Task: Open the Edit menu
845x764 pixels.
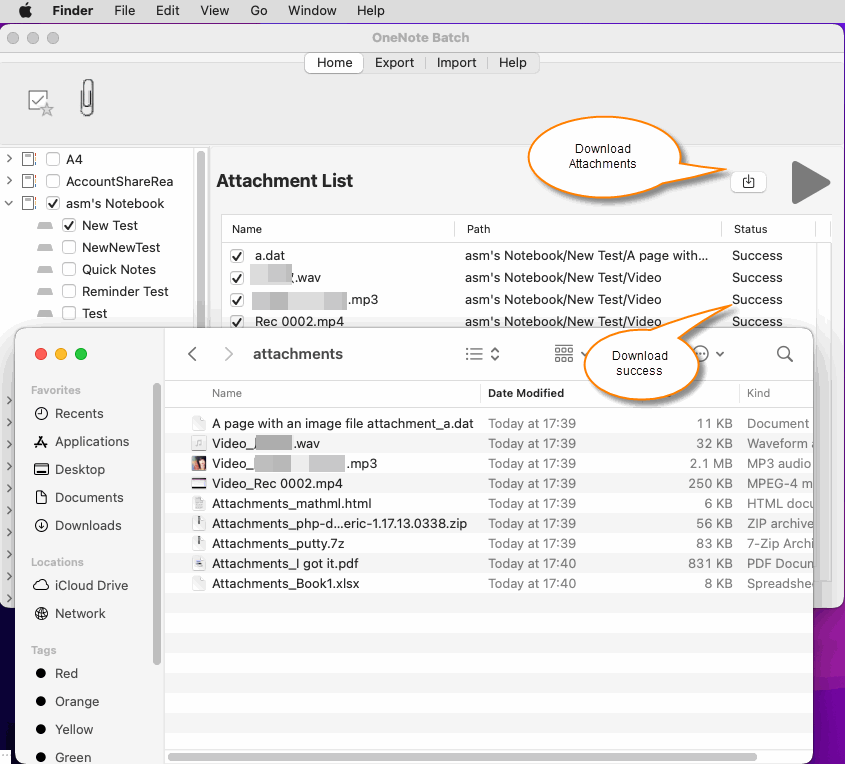Action: click(x=168, y=10)
